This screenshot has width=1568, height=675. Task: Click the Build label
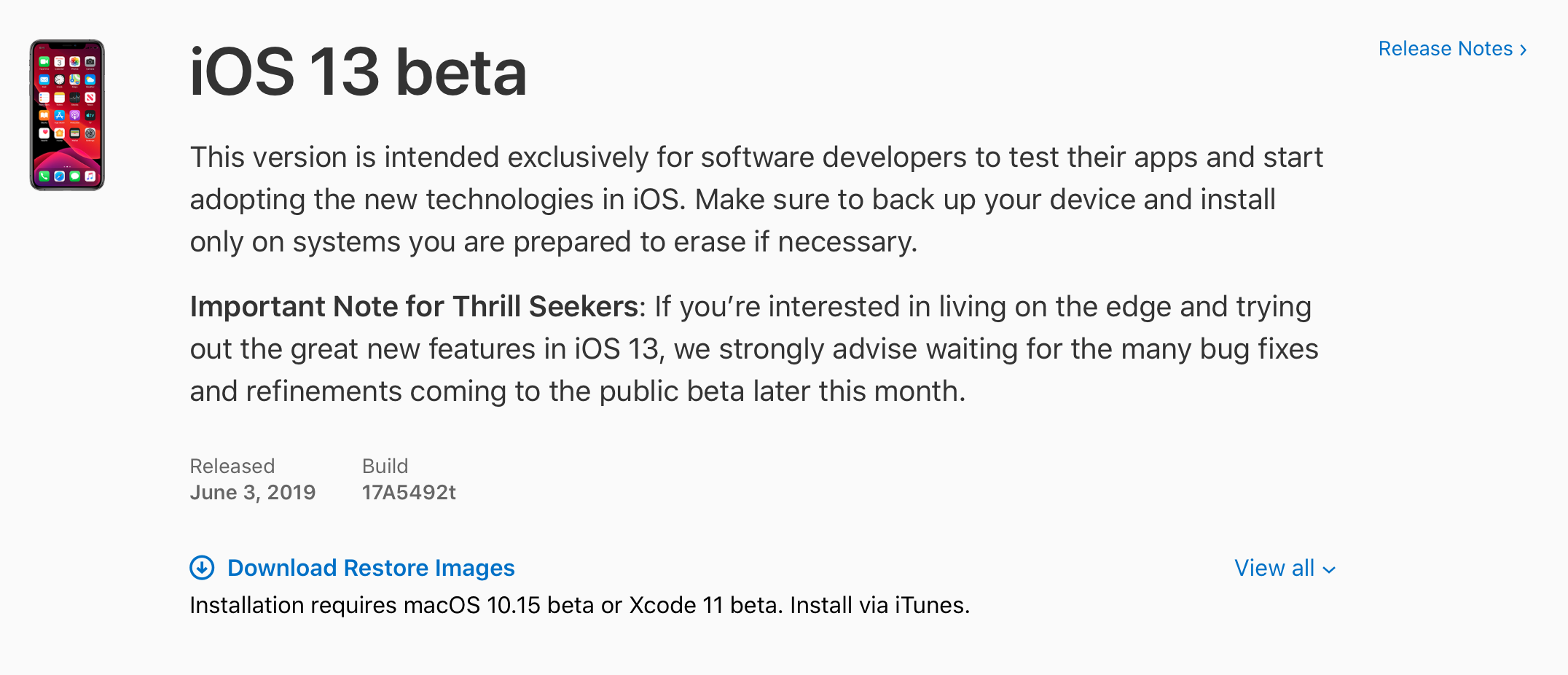click(385, 467)
